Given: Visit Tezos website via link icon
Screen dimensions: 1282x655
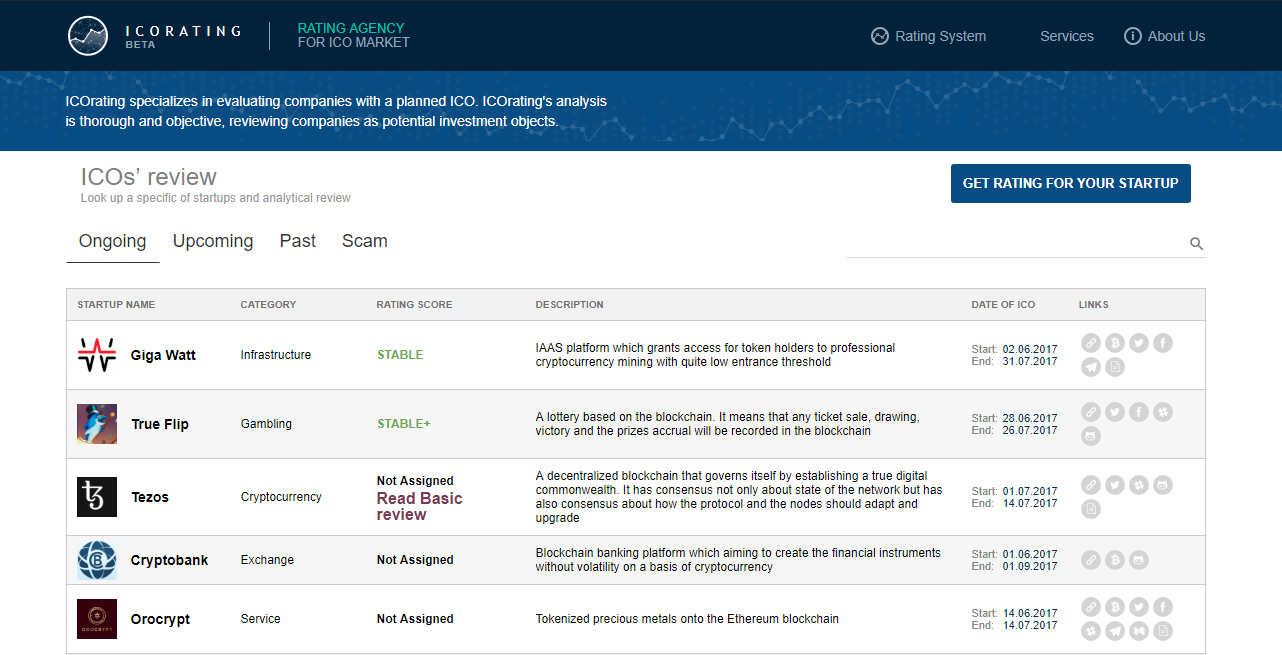Looking at the screenshot, I should 1091,485.
